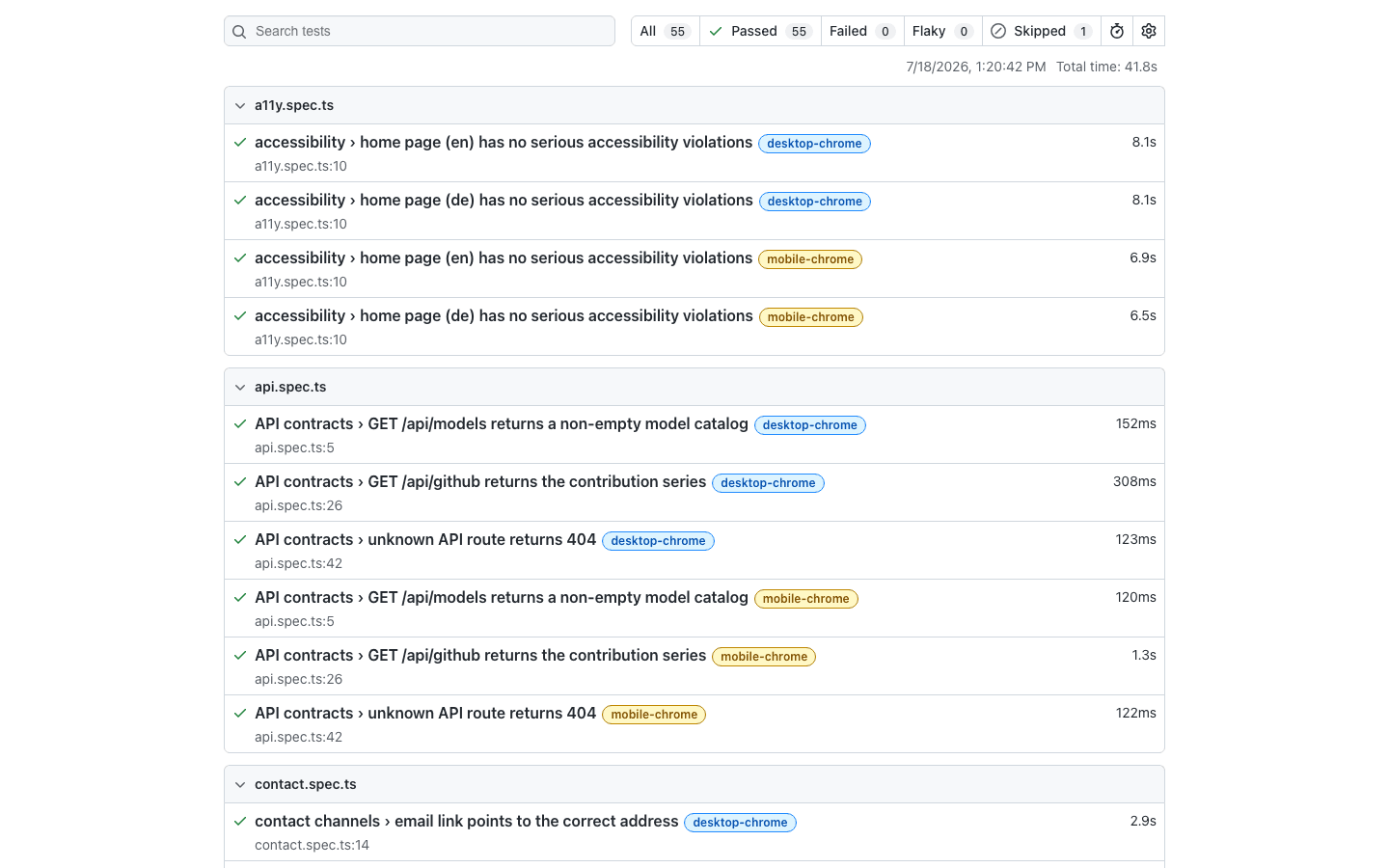
Task: Collapse the contact.spec.ts file group
Action: tap(694, 784)
